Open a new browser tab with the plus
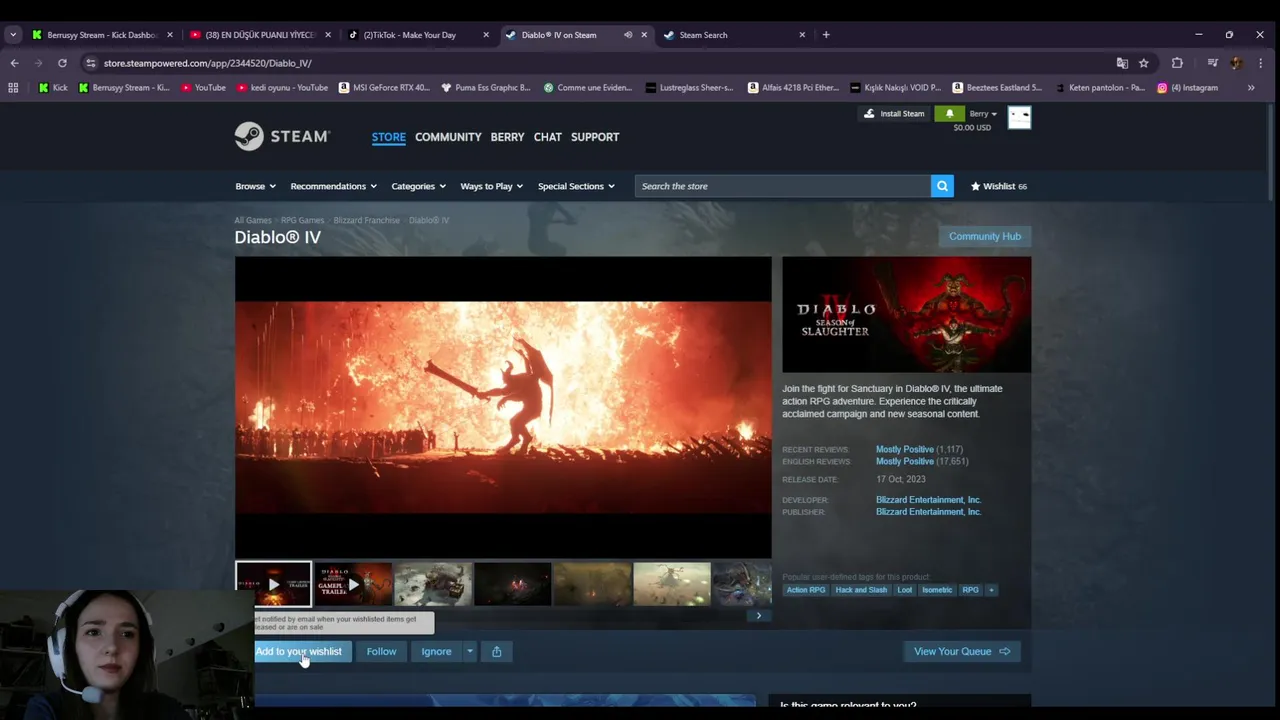 826,35
